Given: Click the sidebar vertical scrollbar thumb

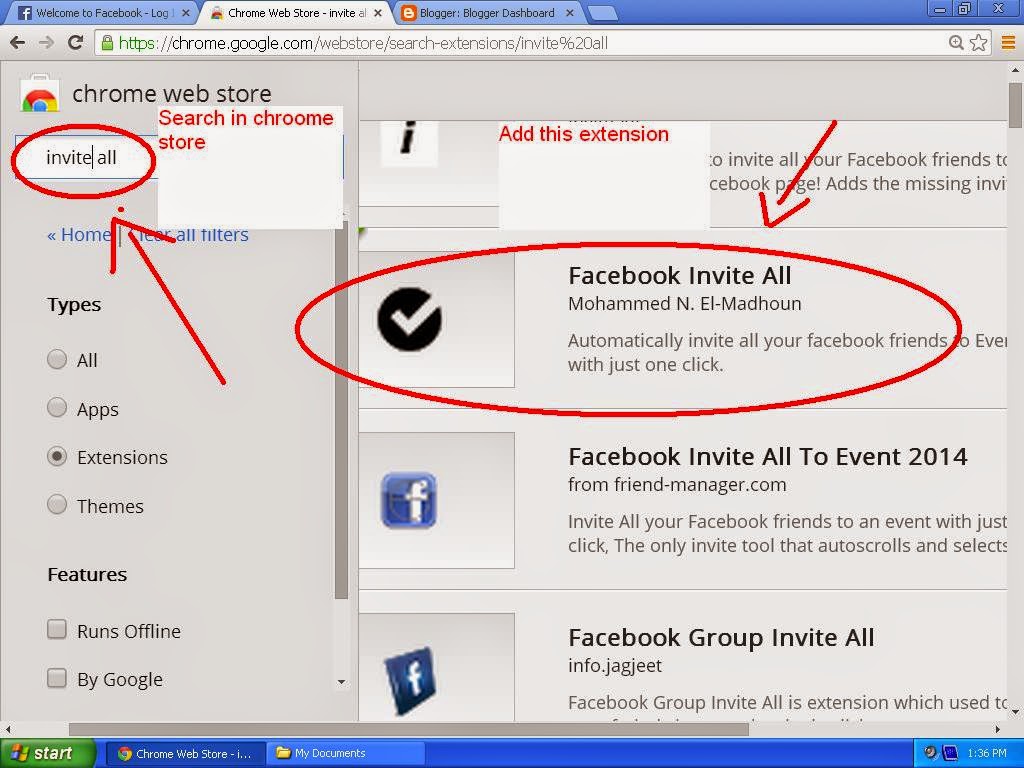Looking at the screenshot, I should click(x=341, y=411).
